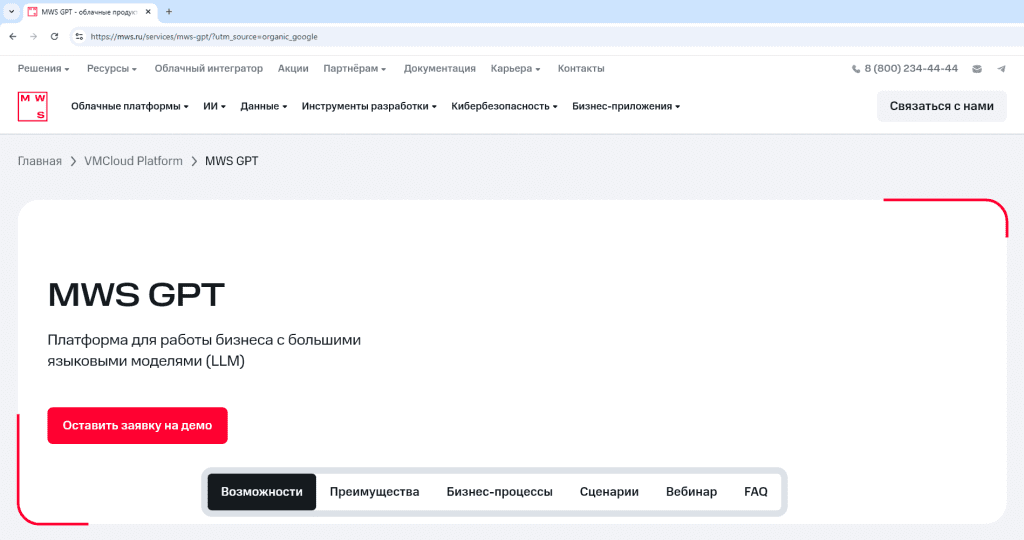The height and width of the screenshot is (540, 1024).
Task: Click the browser back arrow
Action: point(13,37)
